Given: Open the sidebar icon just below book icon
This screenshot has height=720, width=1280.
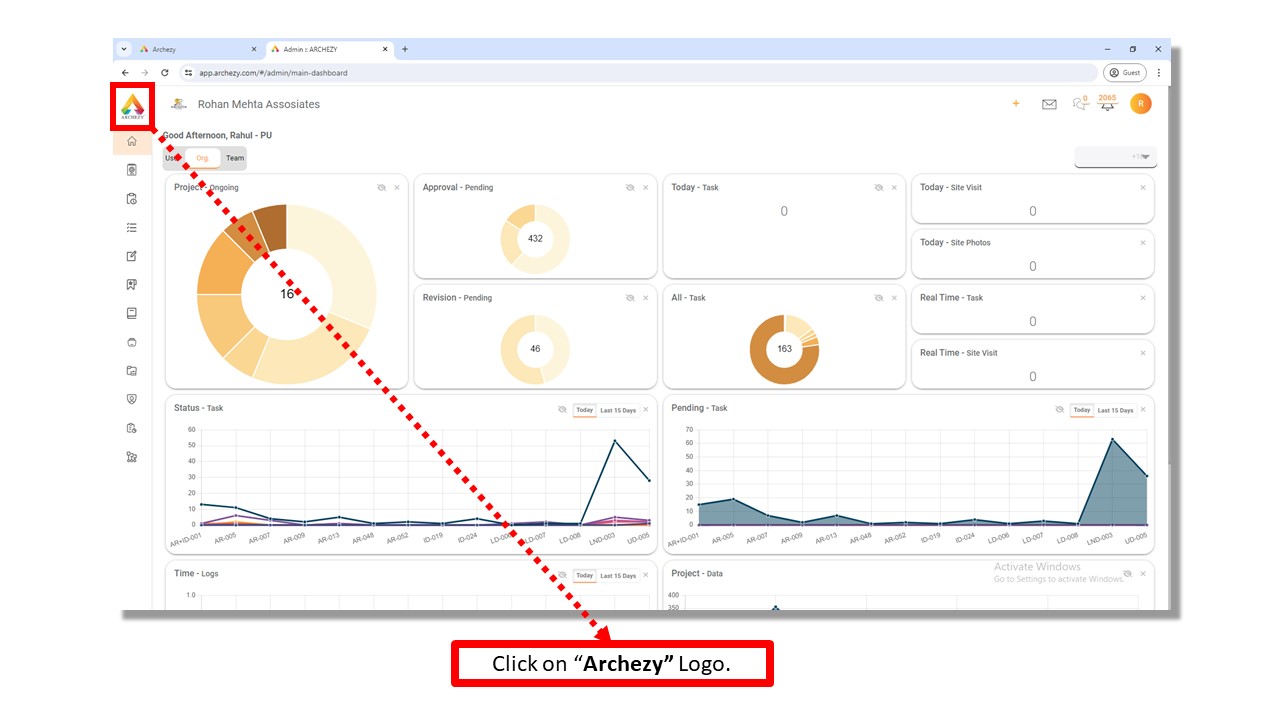Looking at the screenshot, I should point(132,342).
